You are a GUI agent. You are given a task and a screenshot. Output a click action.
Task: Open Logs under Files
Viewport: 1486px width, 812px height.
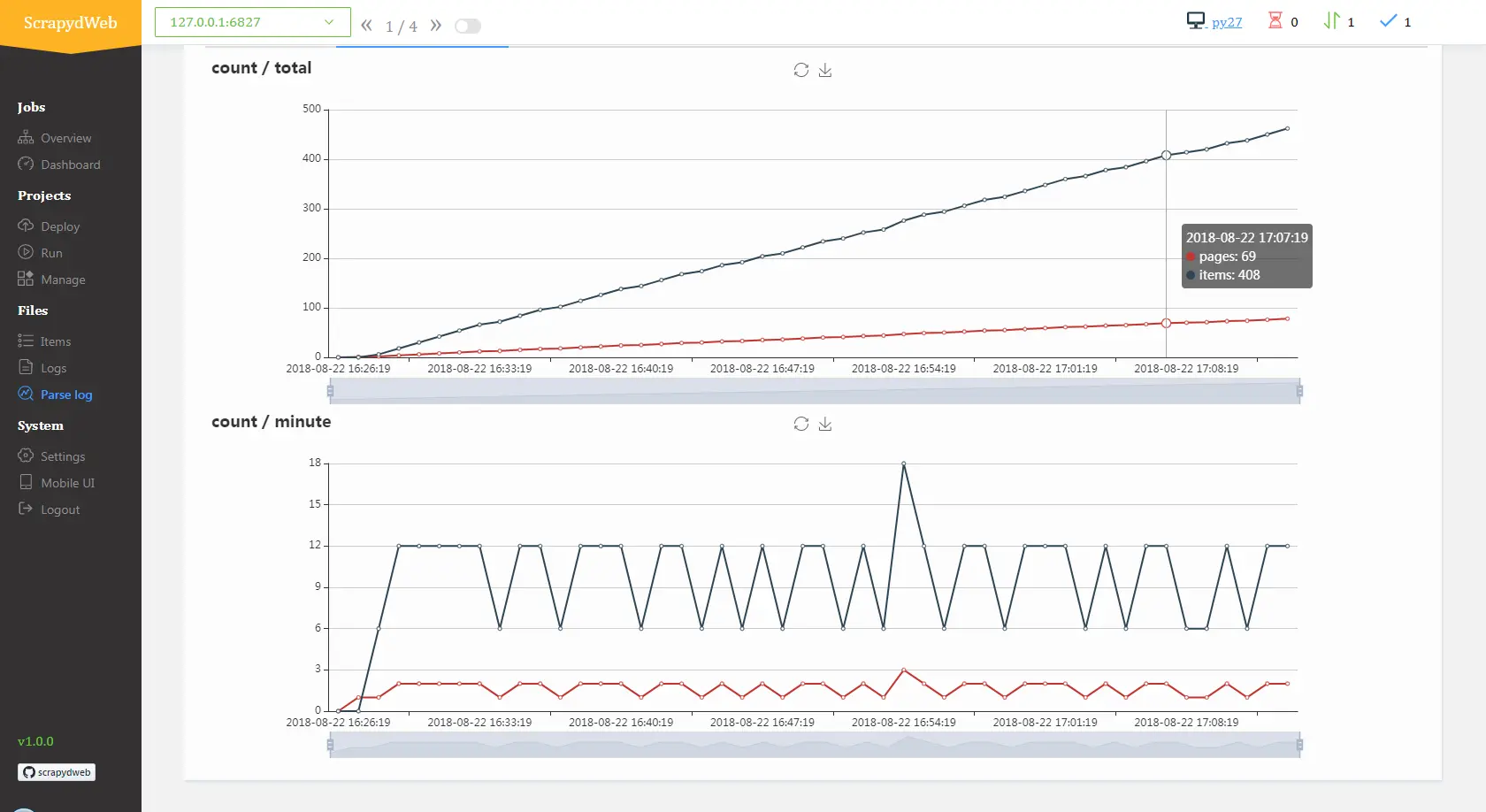tap(53, 368)
